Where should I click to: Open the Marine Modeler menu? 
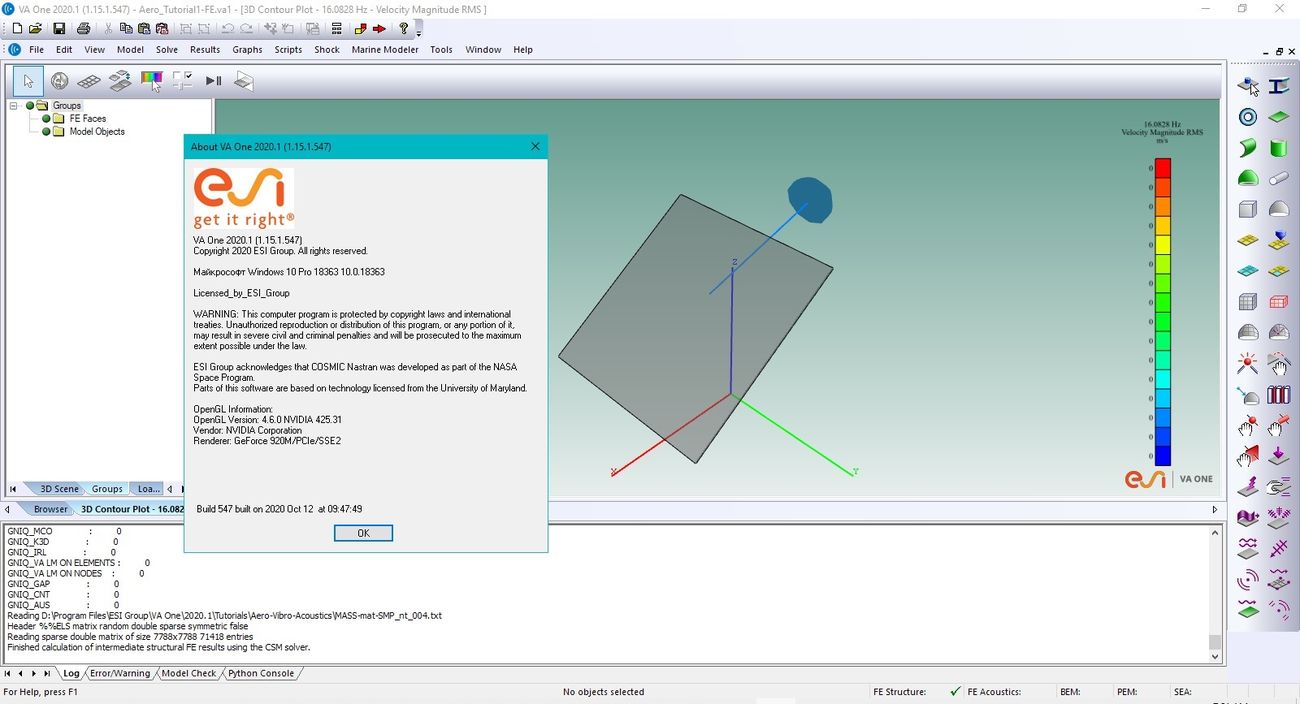coord(385,49)
